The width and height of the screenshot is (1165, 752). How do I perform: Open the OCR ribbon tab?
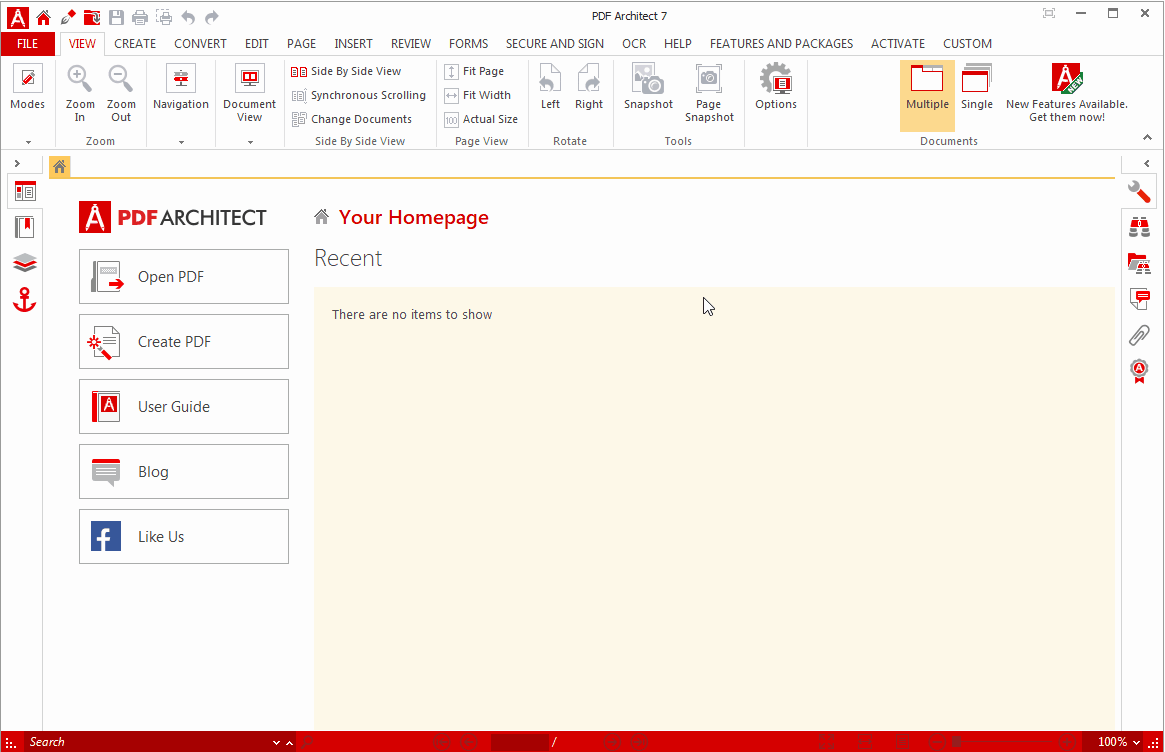[634, 44]
